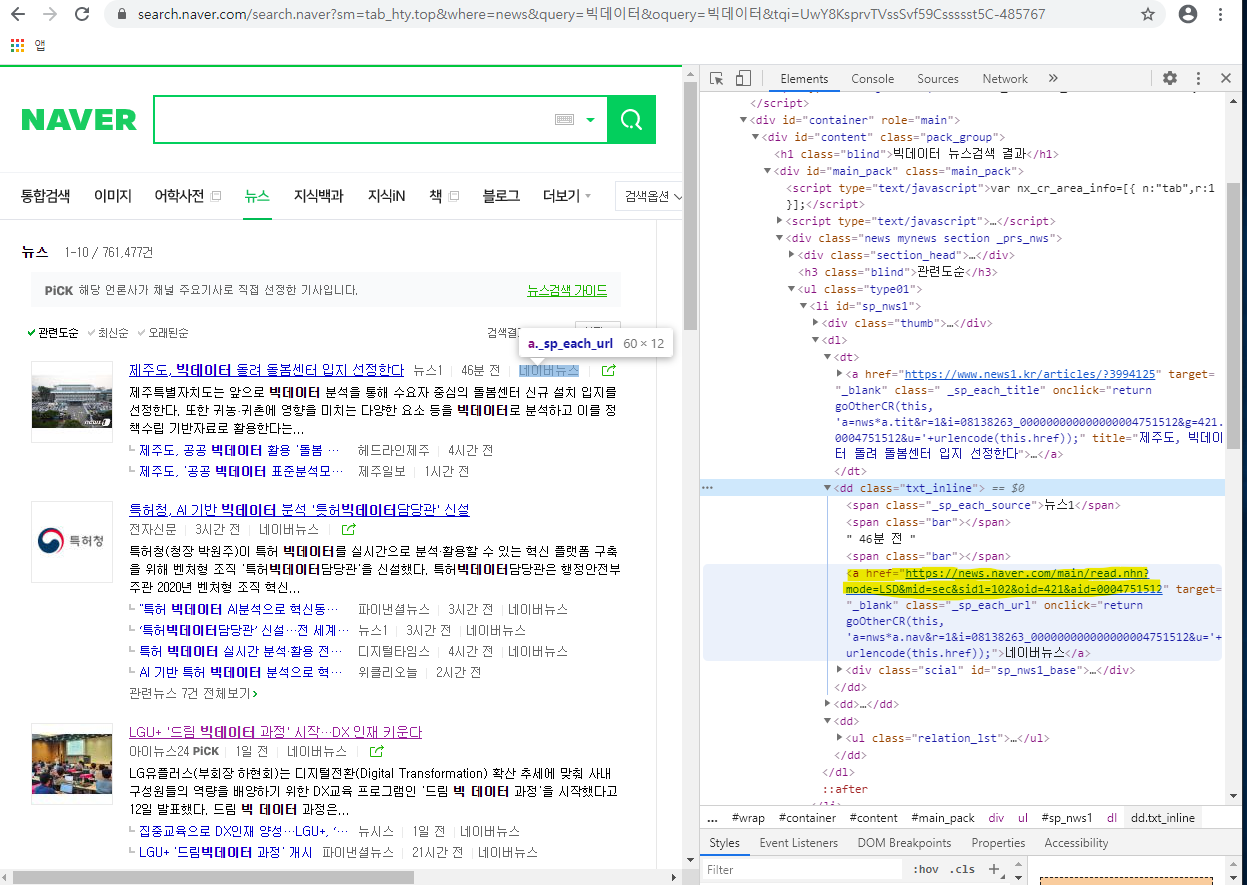
Task: Switch to the Console tab
Action: (872, 79)
